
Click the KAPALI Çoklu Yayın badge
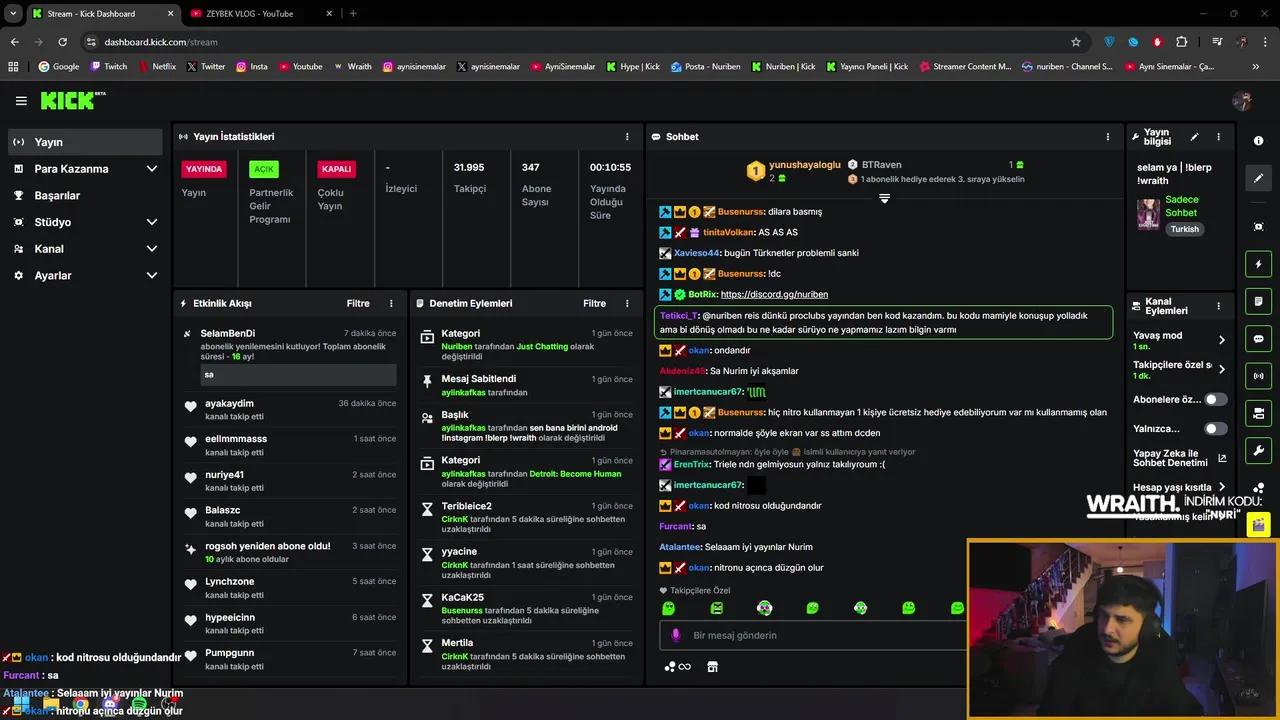pos(337,169)
